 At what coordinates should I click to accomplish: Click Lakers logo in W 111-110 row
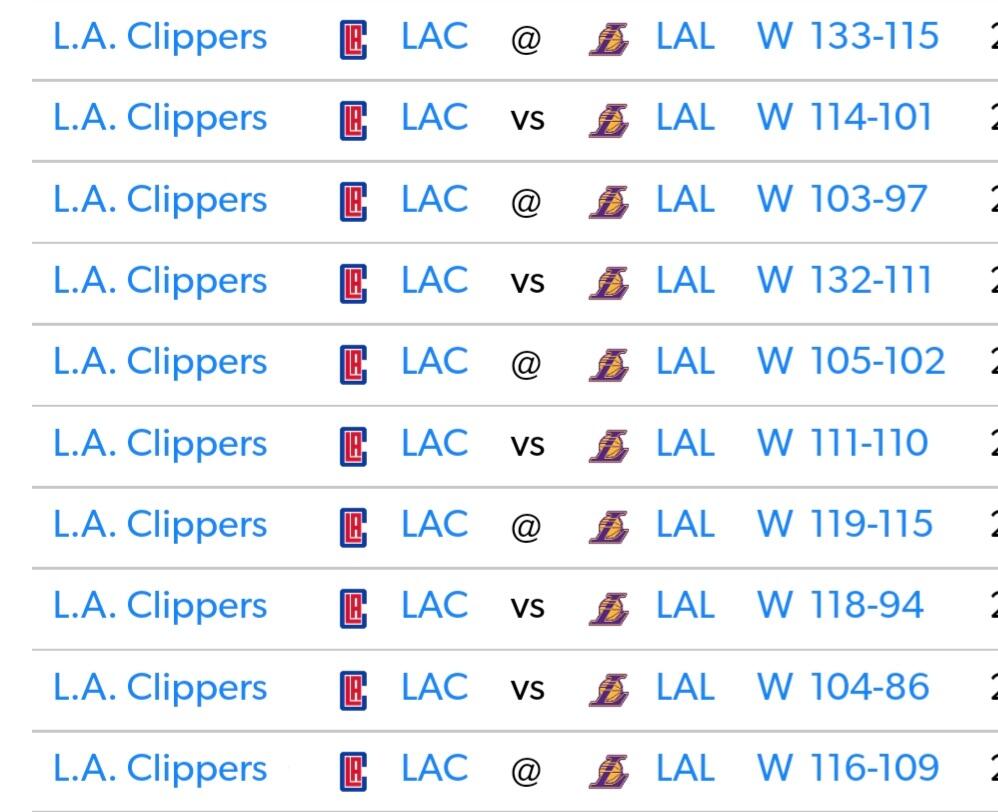[609, 446]
